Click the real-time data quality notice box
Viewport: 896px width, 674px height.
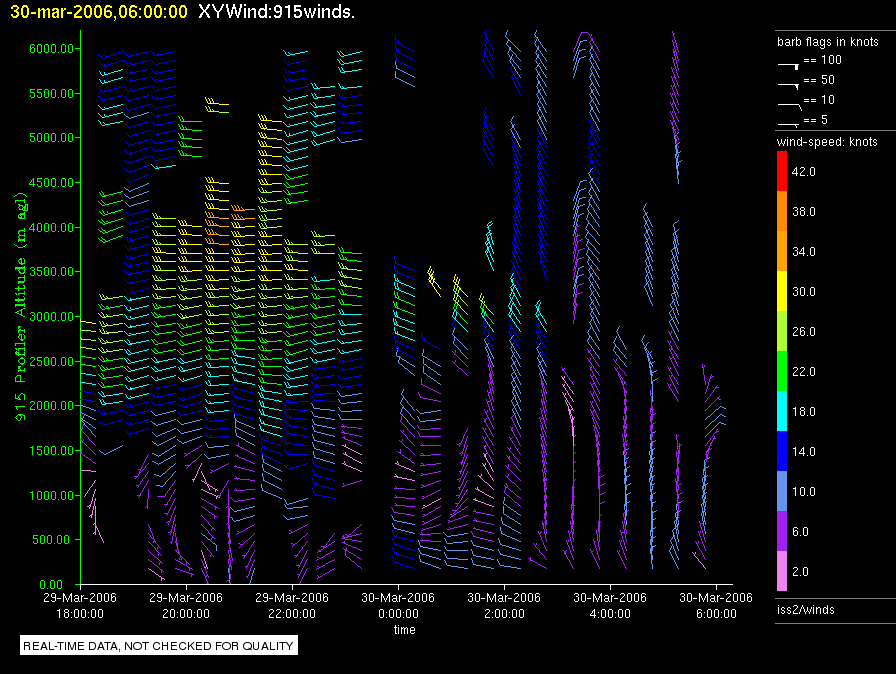(159, 646)
